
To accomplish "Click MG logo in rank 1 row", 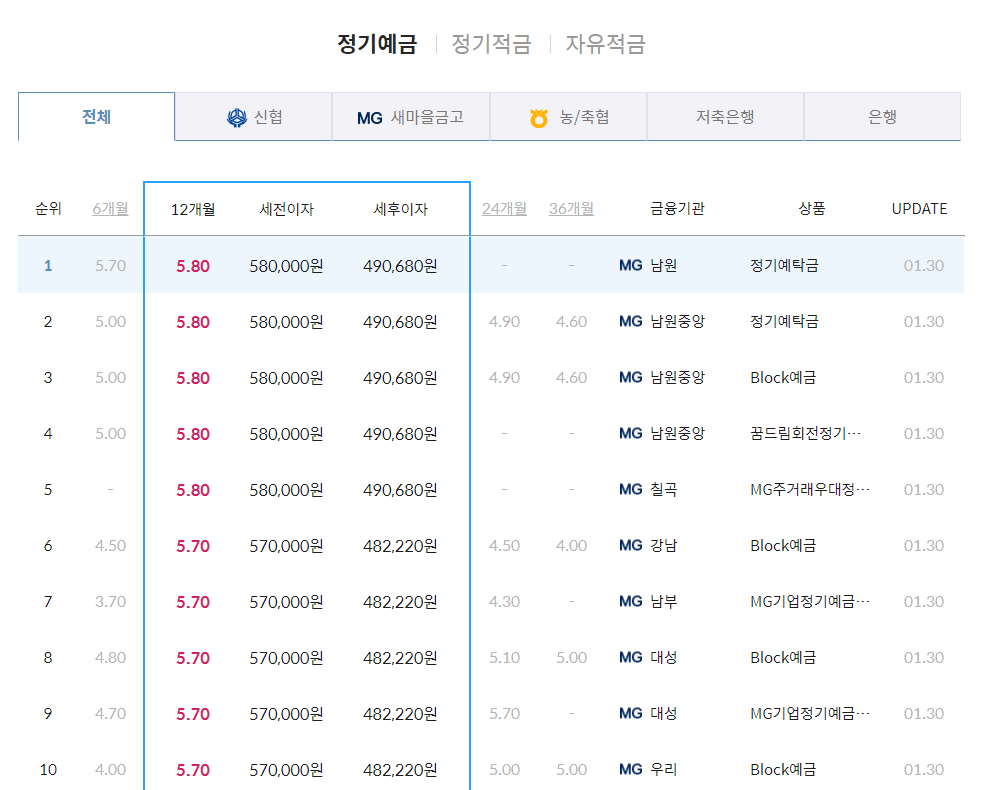I will [x=631, y=266].
